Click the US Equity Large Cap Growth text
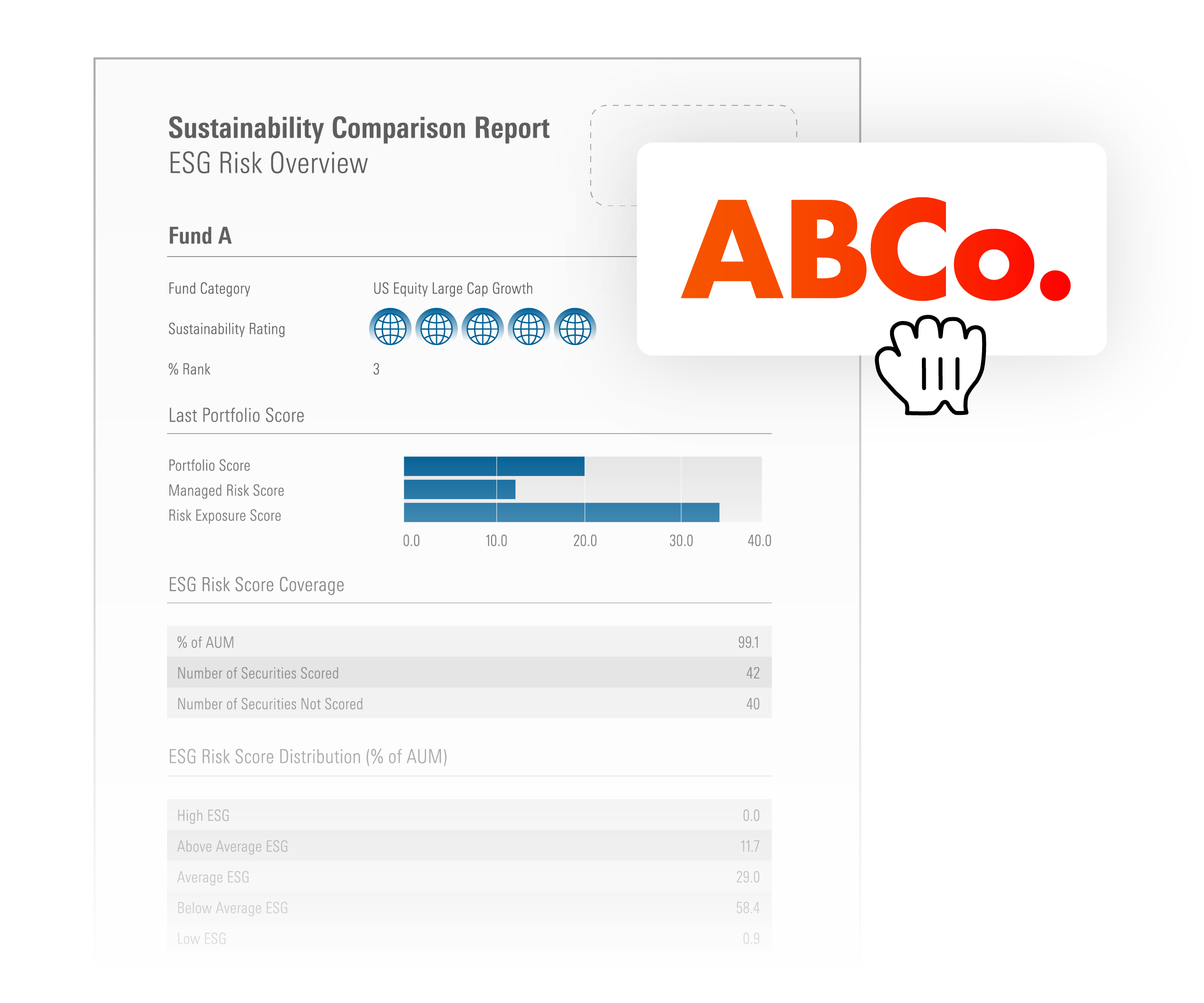This screenshot has width=1204, height=1003. point(453,288)
